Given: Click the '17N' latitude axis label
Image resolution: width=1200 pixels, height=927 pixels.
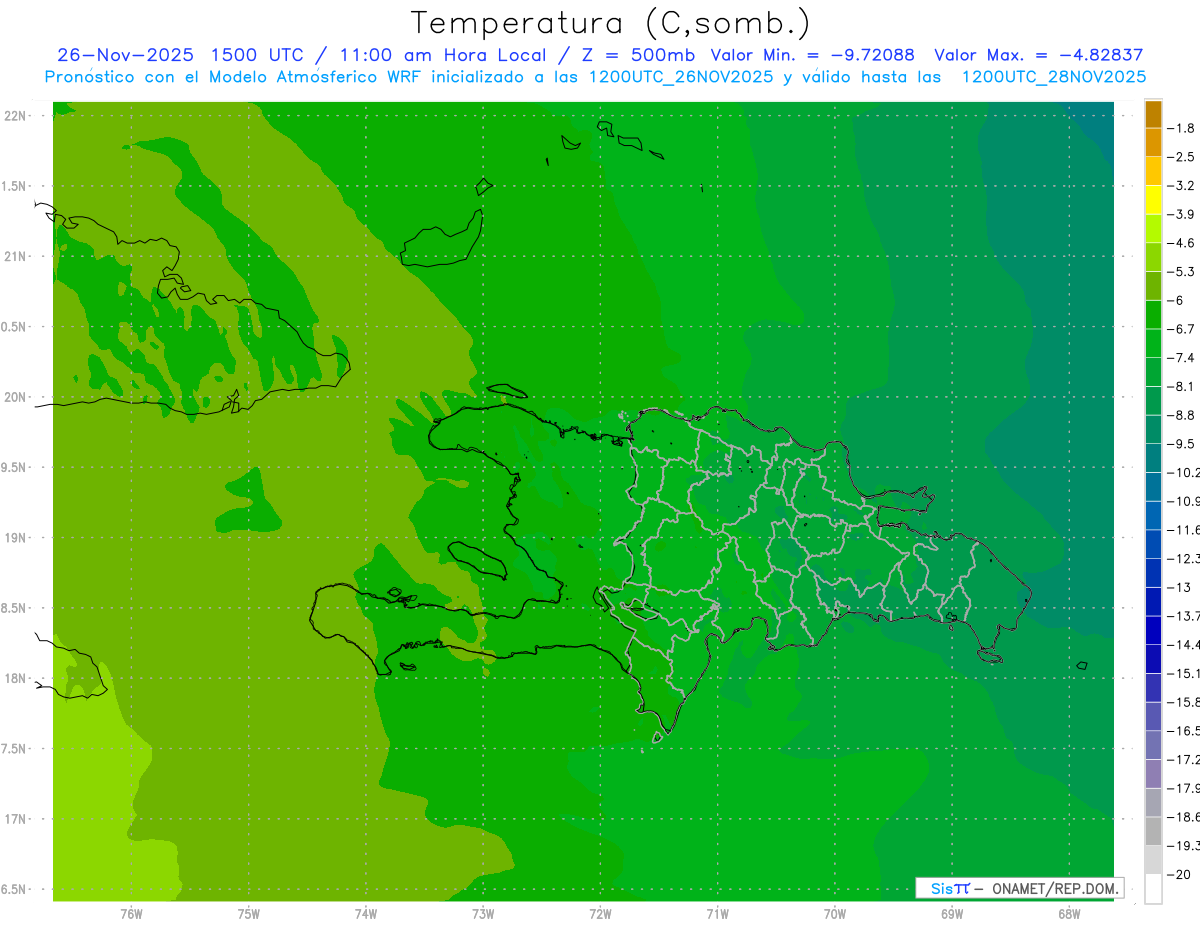Looking at the screenshot, I should click(x=14, y=819).
